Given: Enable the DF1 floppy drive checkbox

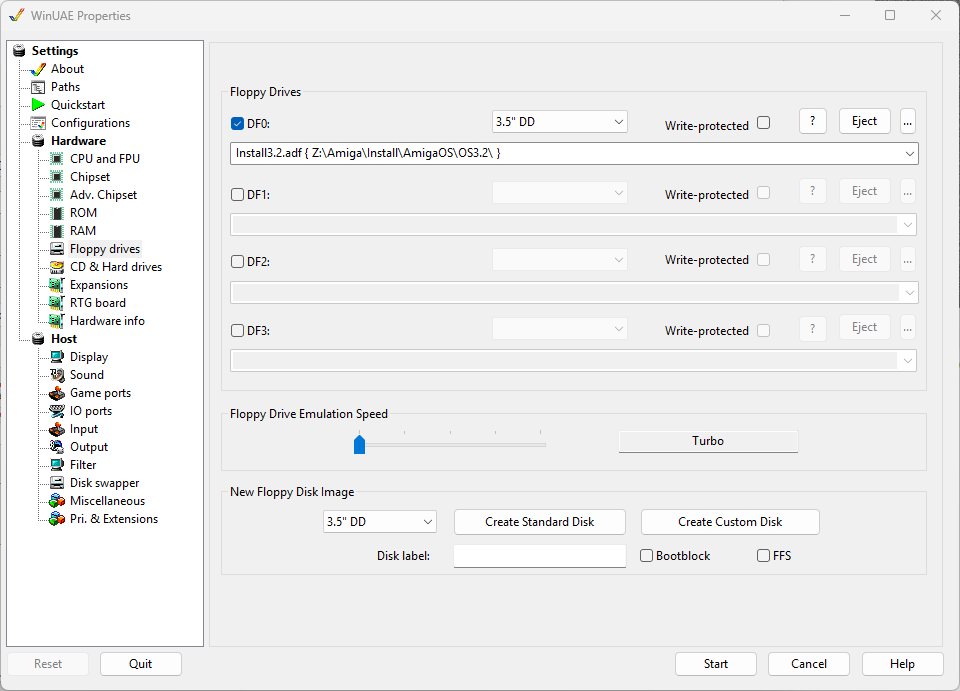Looking at the screenshot, I should (237, 194).
